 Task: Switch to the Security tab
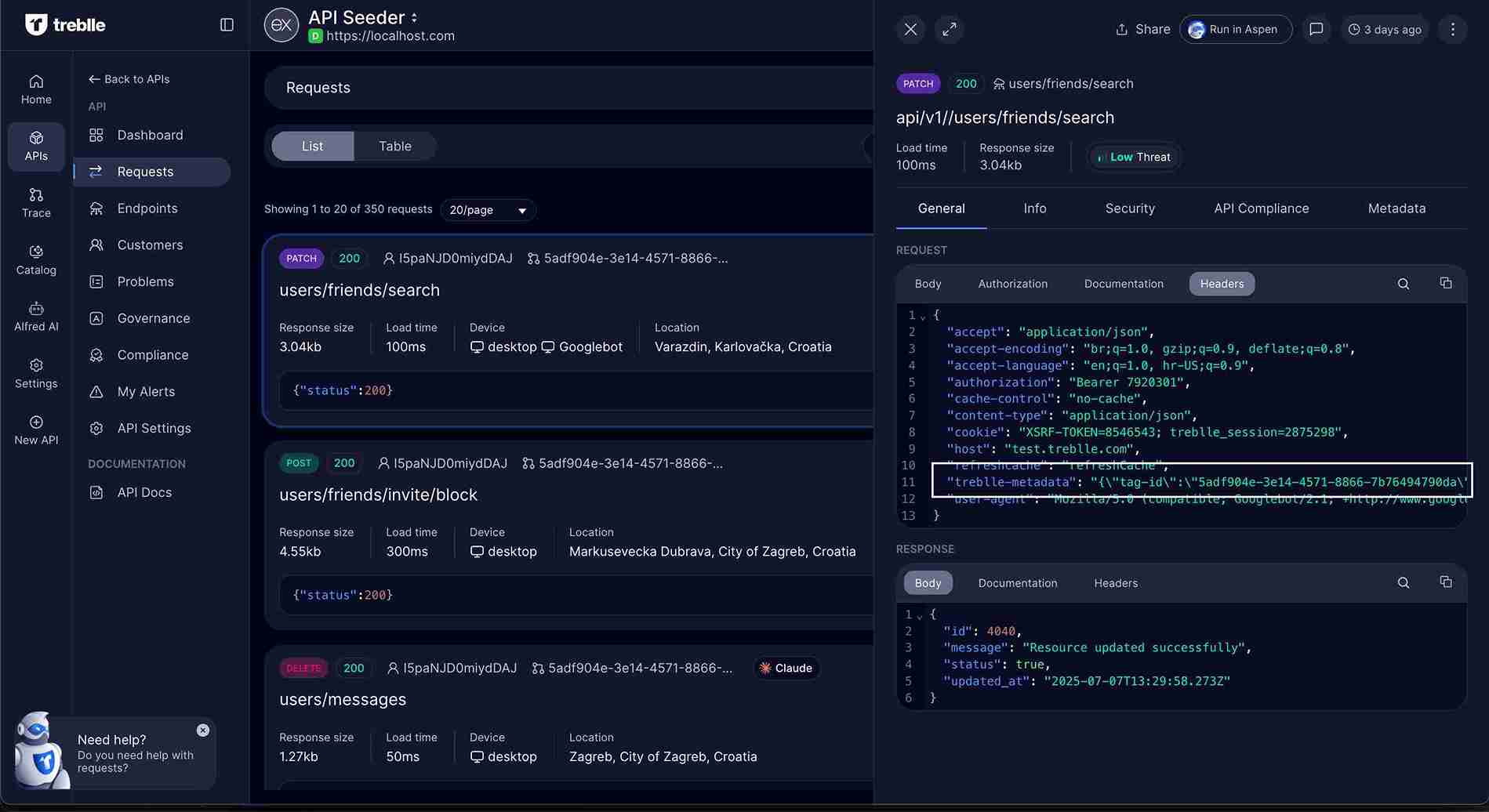(1129, 208)
